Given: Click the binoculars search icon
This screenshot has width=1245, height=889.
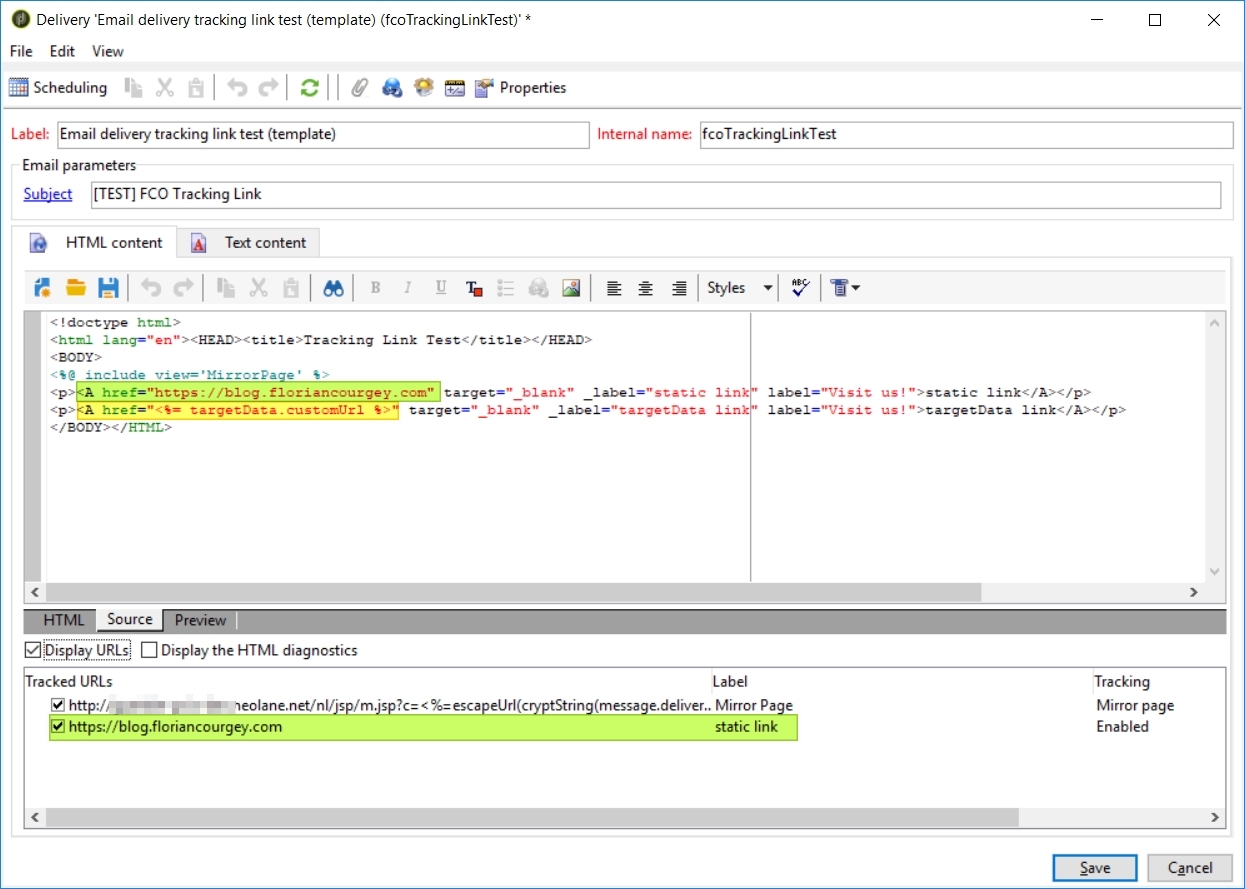Looking at the screenshot, I should [x=334, y=288].
